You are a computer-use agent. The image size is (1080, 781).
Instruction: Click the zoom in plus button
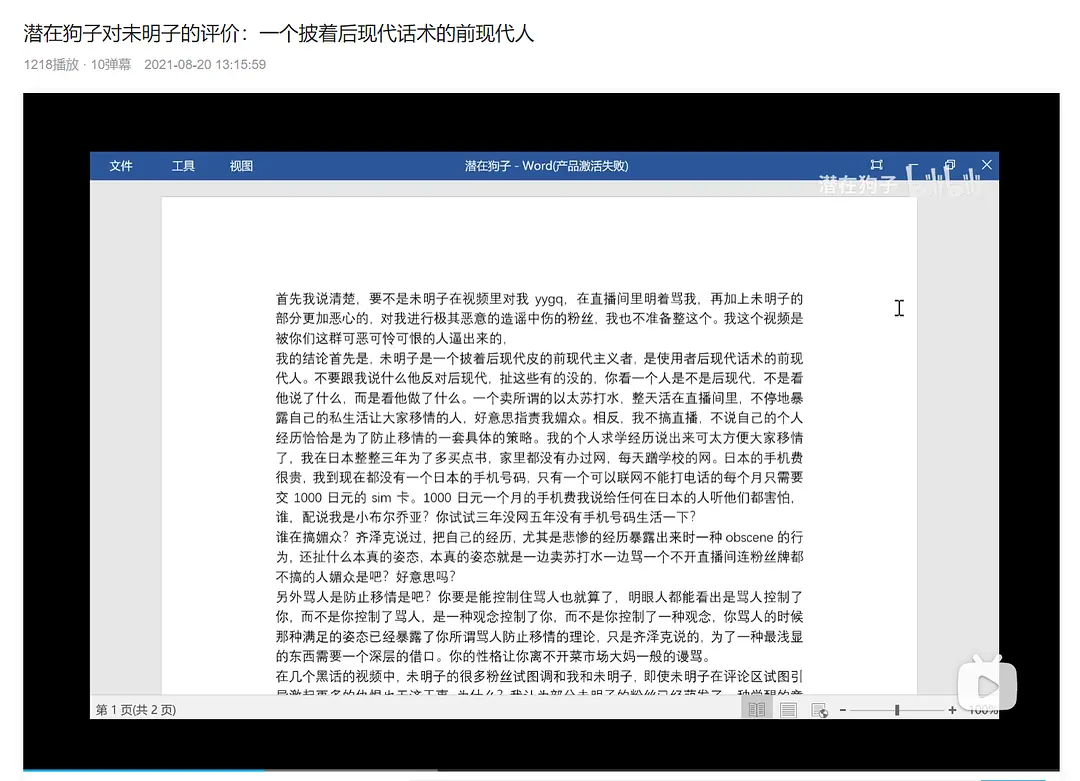pos(952,710)
